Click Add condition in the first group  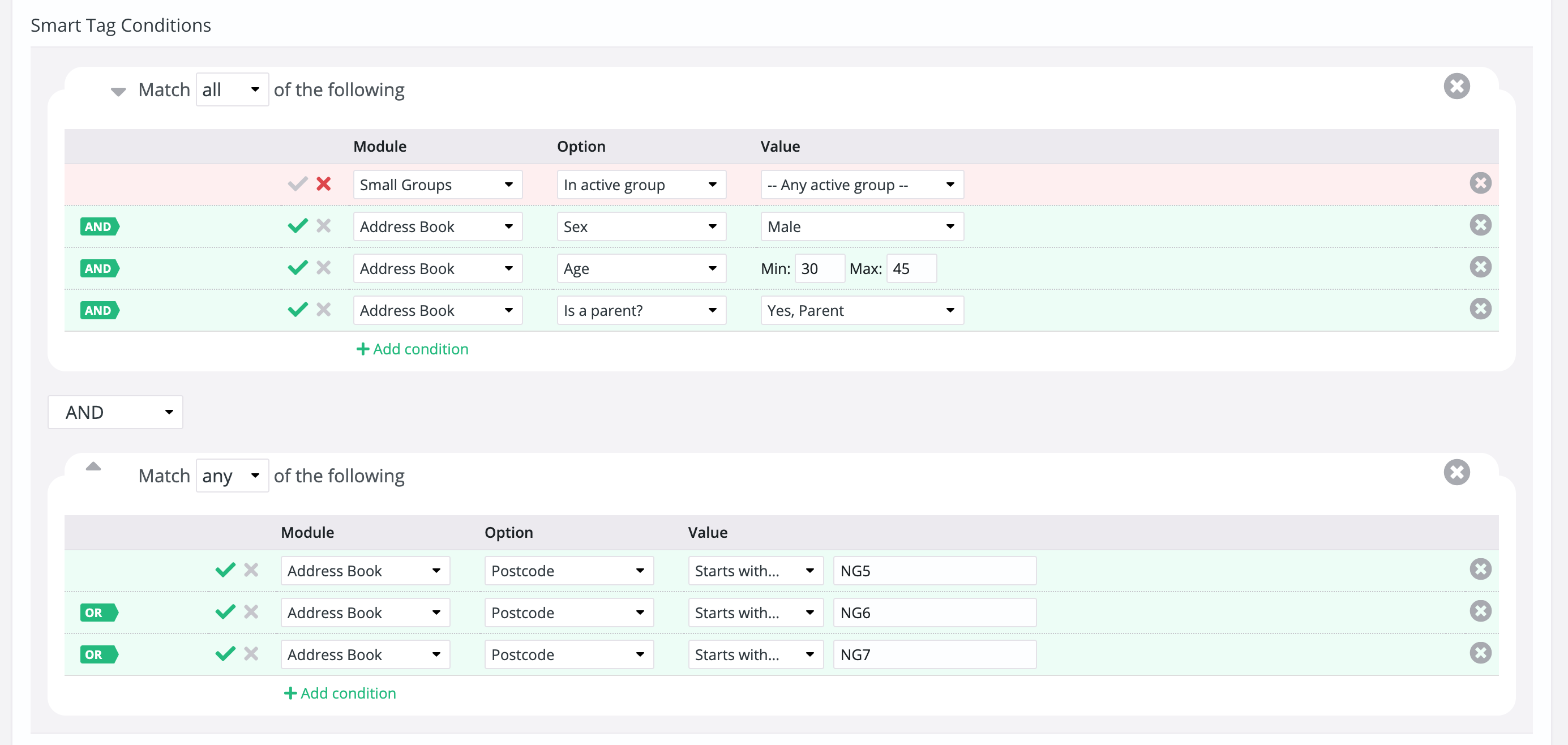point(412,349)
